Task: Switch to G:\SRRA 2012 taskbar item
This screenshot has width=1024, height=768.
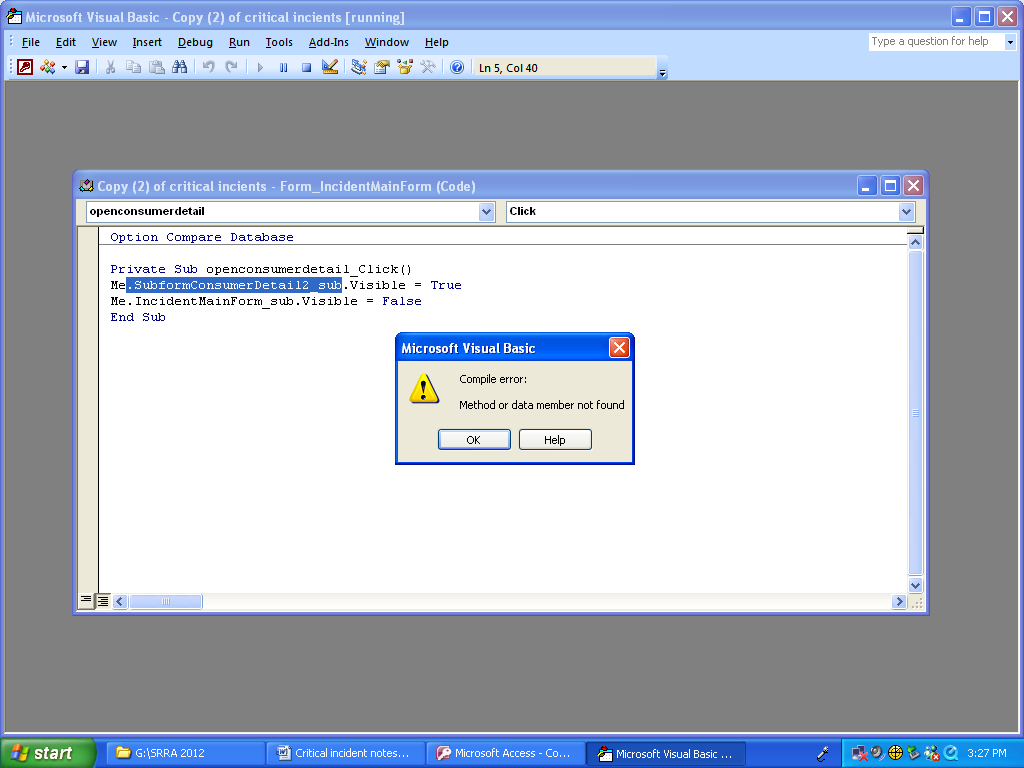Action: pyautogui.click(x=184, y=753)
